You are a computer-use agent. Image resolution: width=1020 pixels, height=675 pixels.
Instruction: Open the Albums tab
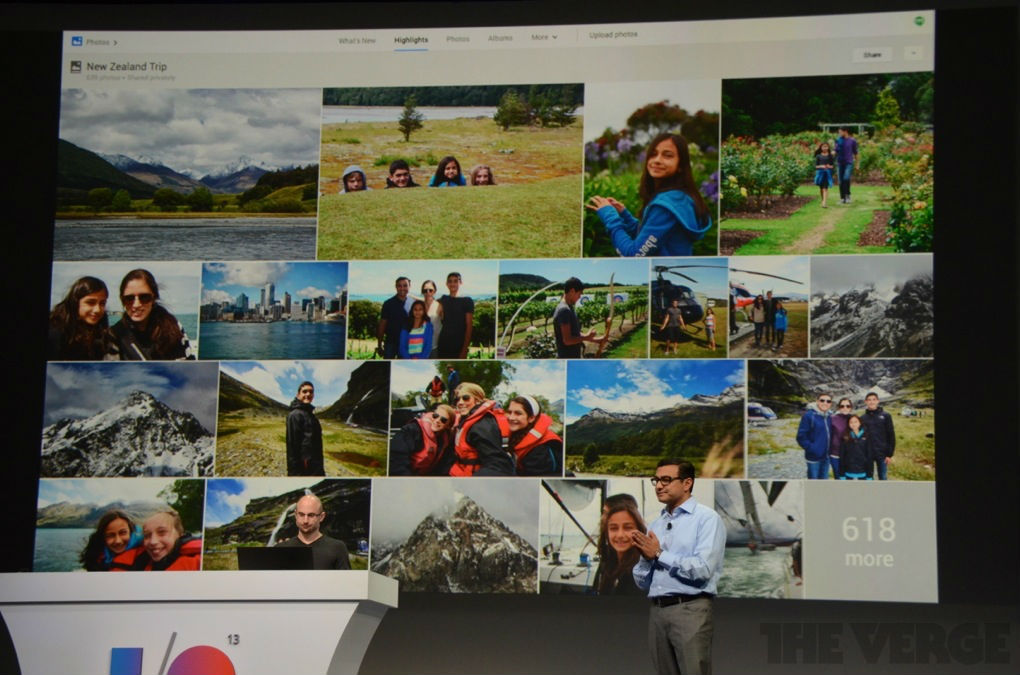pyautogui.click(x=500, y=38)
